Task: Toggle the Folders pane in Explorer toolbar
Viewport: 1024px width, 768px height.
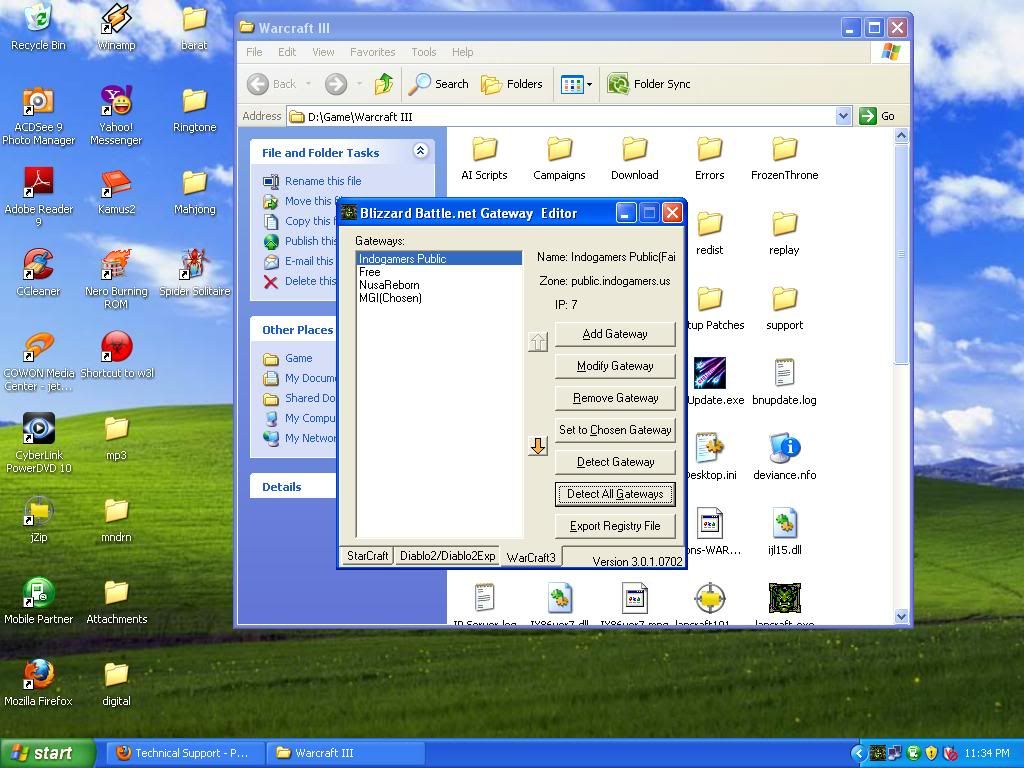Action: [x=512, y=84]
